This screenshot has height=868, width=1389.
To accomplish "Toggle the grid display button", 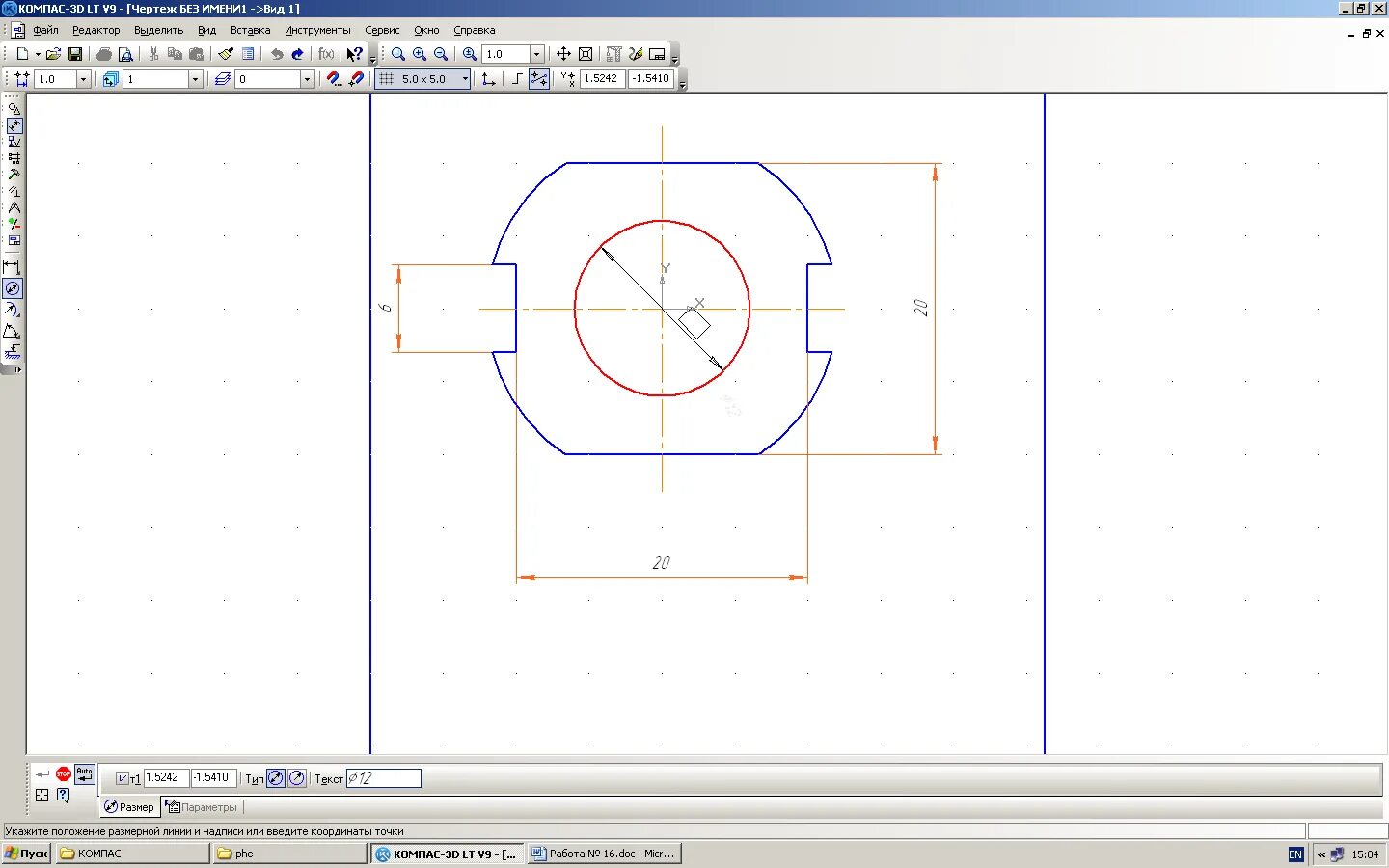I will [x=387, y=79].
